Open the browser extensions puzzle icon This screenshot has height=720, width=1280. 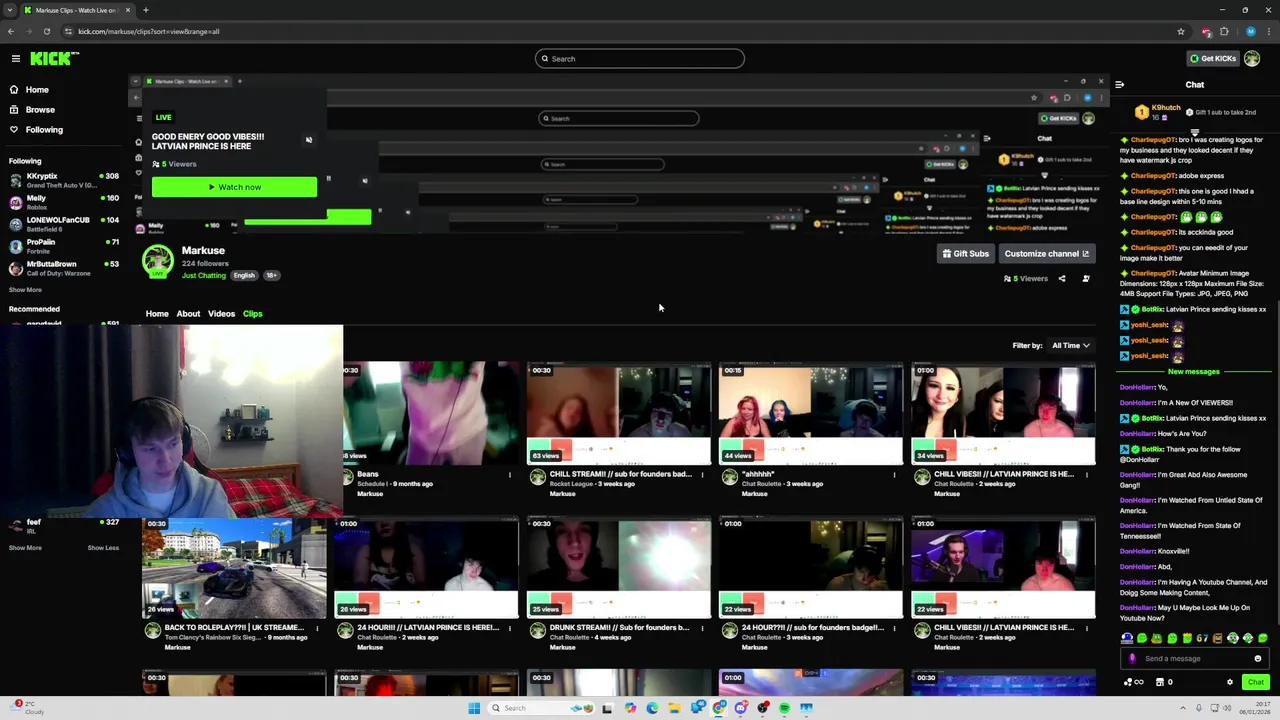[x=1224, y=31]
